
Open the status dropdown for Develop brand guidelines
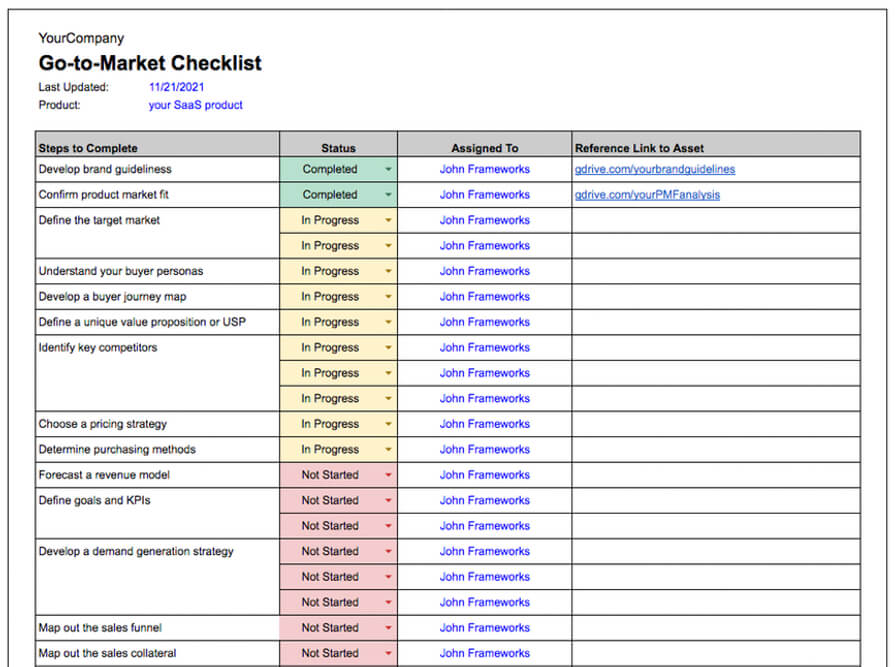[388, 169]
